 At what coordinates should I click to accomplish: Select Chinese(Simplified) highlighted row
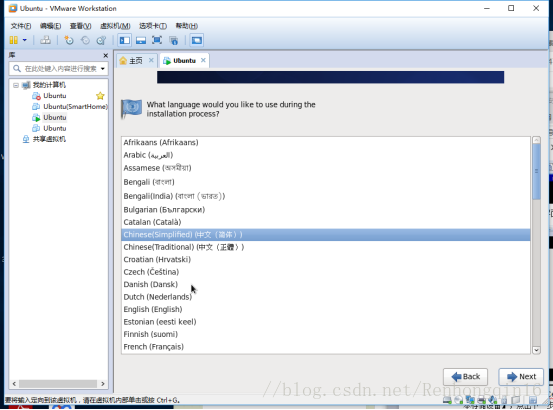point(326,235)
